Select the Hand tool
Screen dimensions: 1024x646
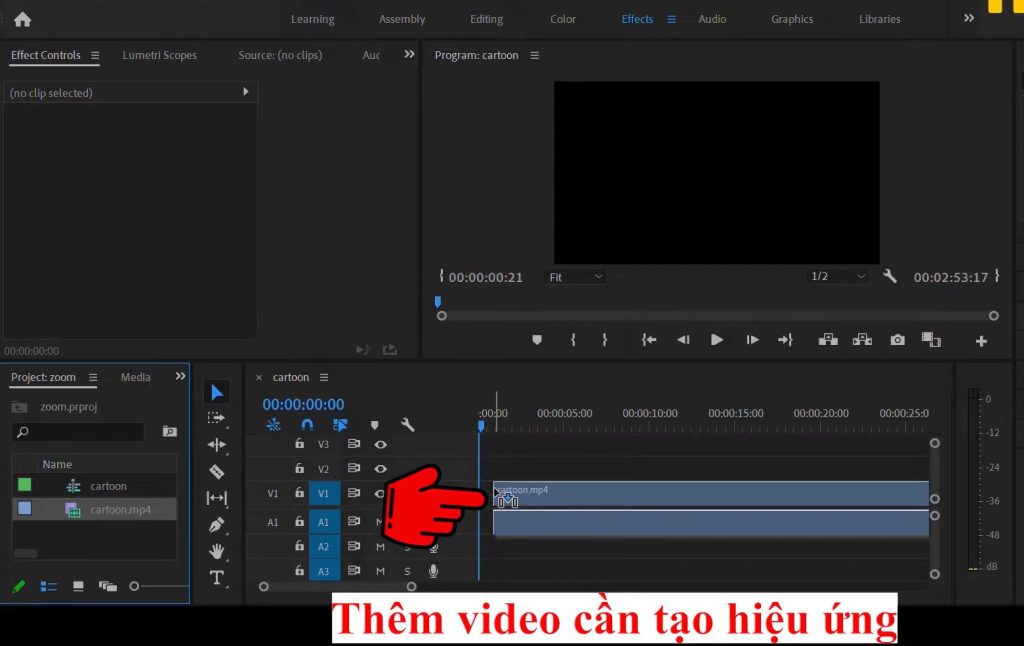218,551
